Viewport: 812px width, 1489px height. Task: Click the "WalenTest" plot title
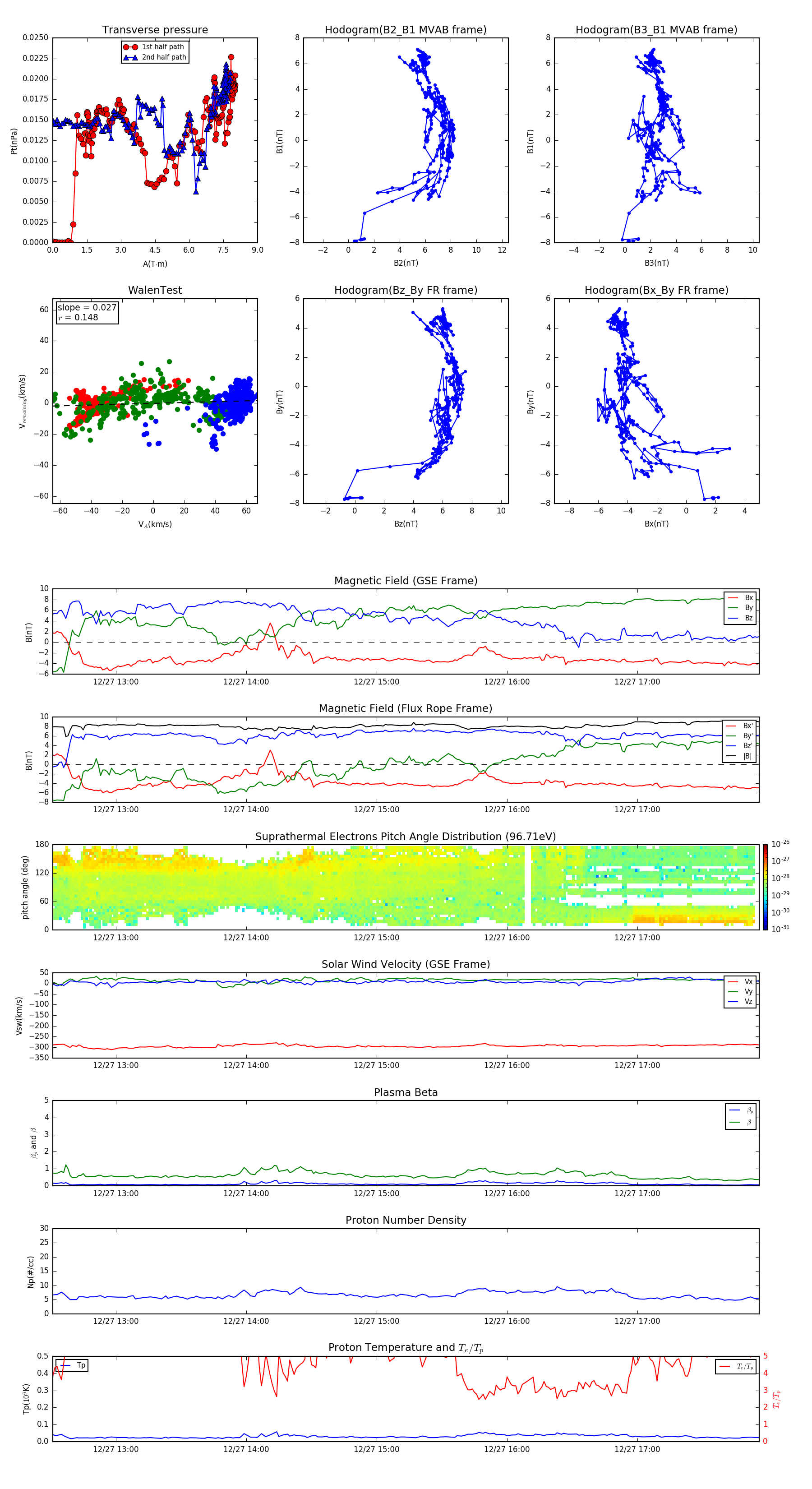point(155,290)
